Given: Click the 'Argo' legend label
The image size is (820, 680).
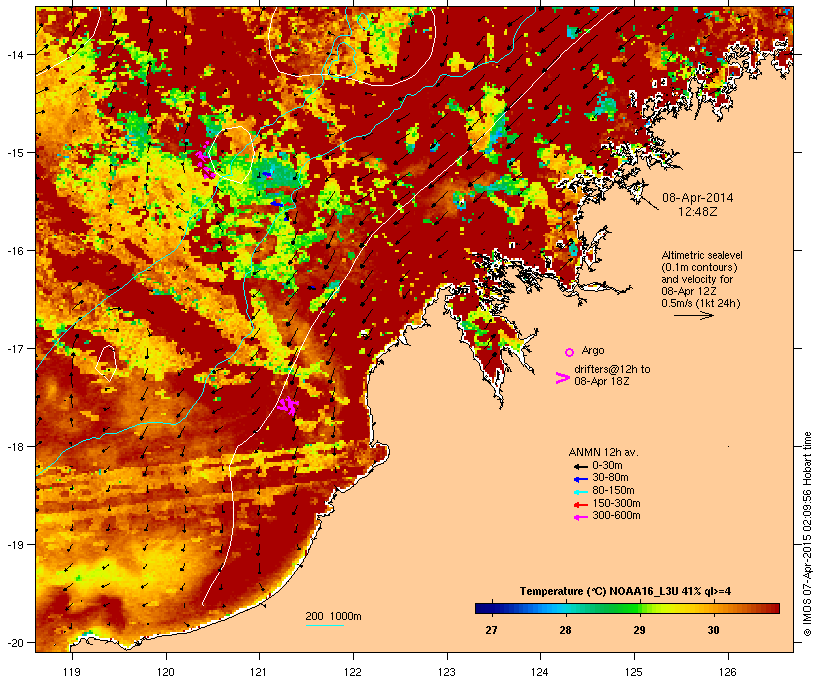Looking at the screenshot, I should (593, 350).
